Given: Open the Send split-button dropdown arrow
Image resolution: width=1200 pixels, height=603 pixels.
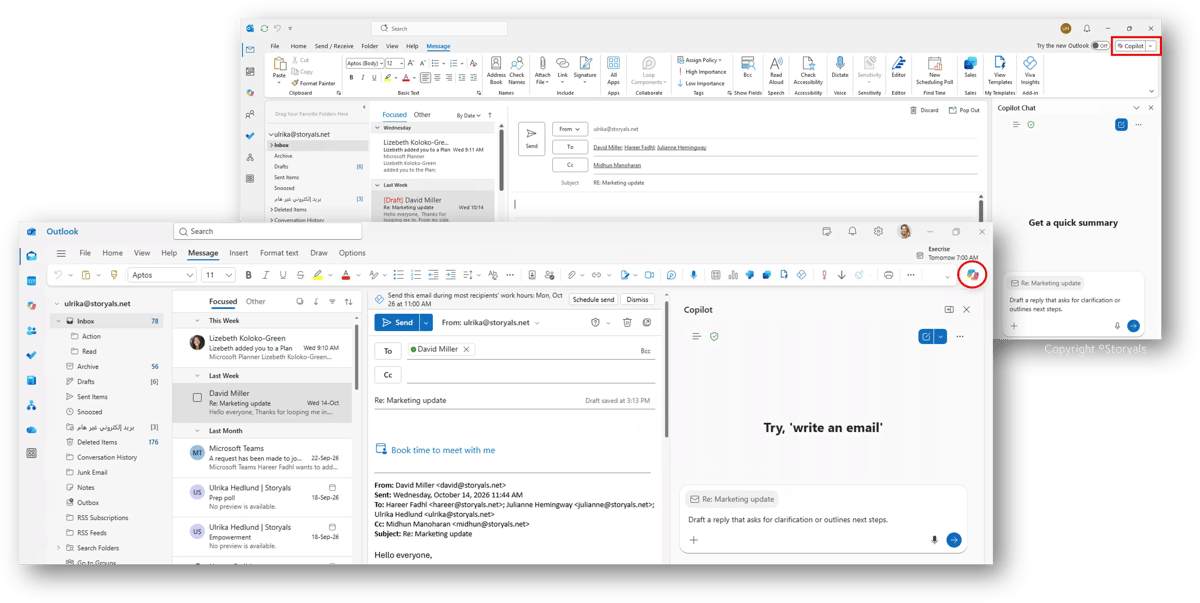Looking at the screenshot, I should pyautogui.click(x=426, y=323).
